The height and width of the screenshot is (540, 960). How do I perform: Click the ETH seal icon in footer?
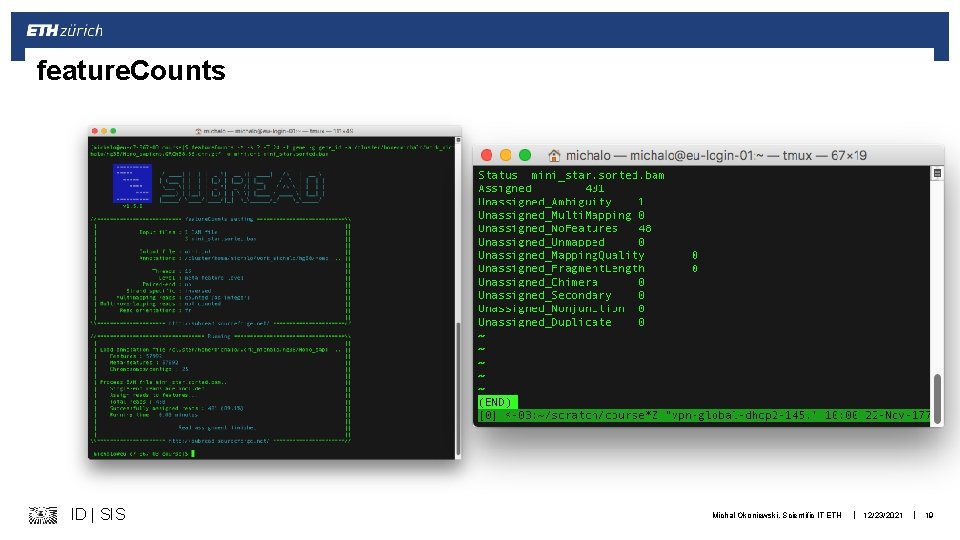click(43, 515)
